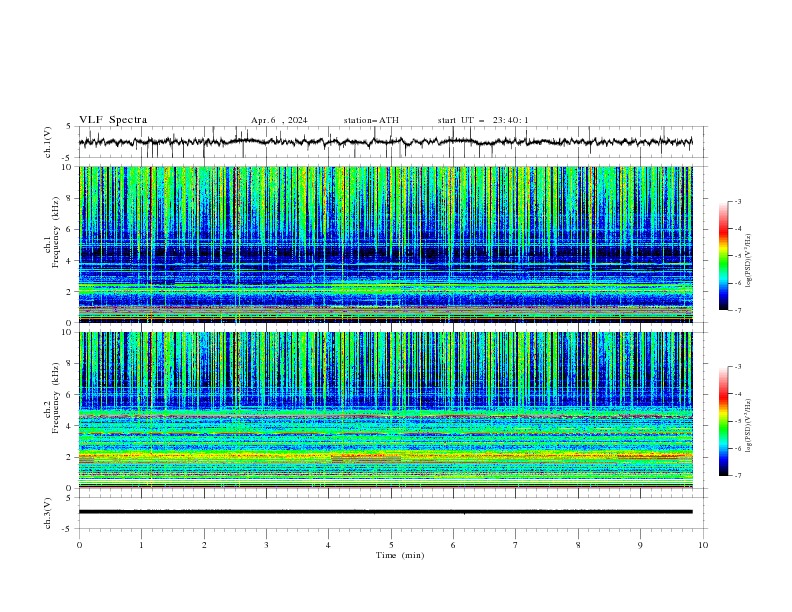The height and width of the screenshot is (612, 792).
Task: Click the ch.2 'Frequency (kHz)' axis label
Action: click(x=56, y=397)
